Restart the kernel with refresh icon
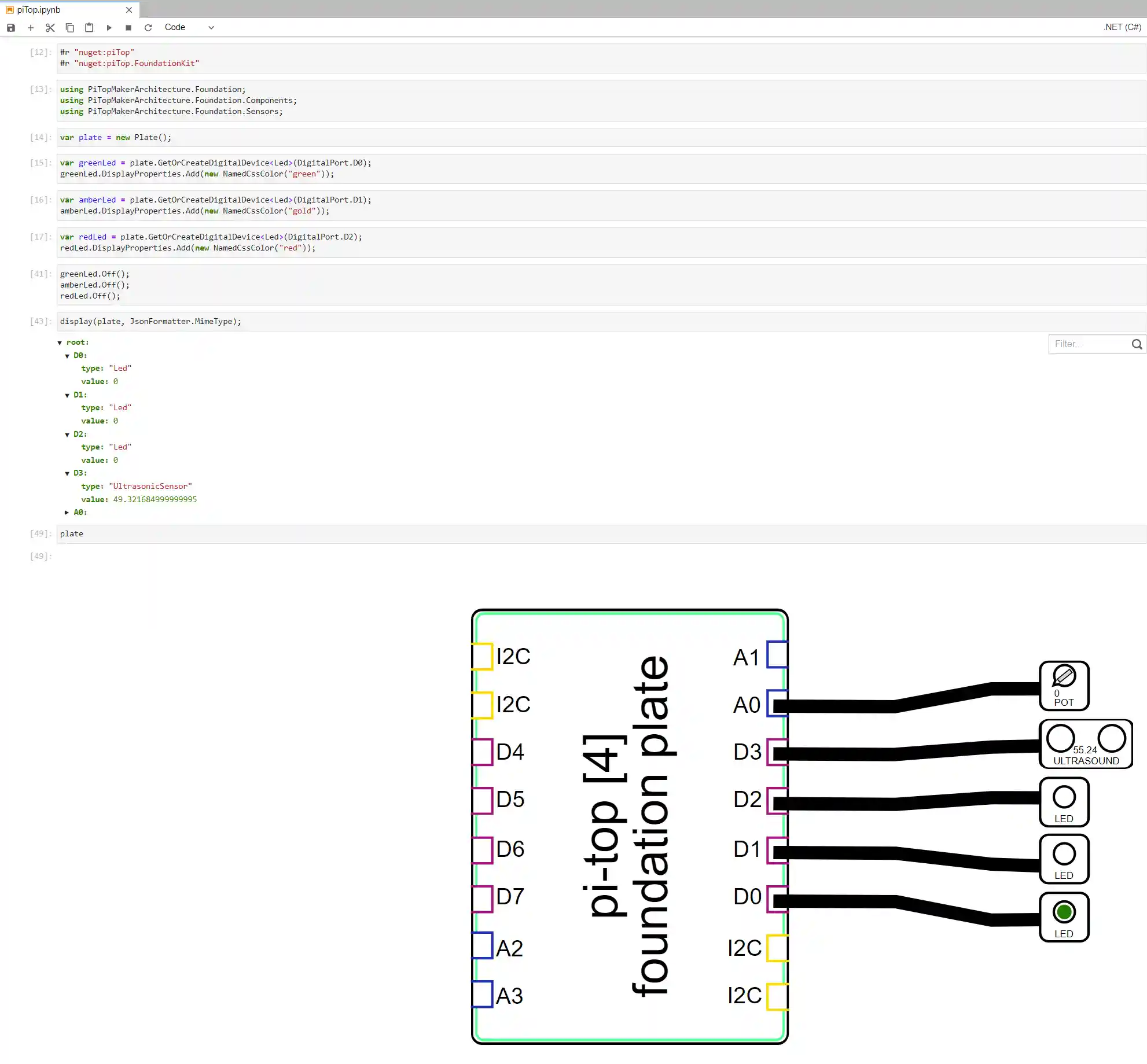Image resolution: width=1147 pixels, height=1064 pixels. [x=148, y=27]
